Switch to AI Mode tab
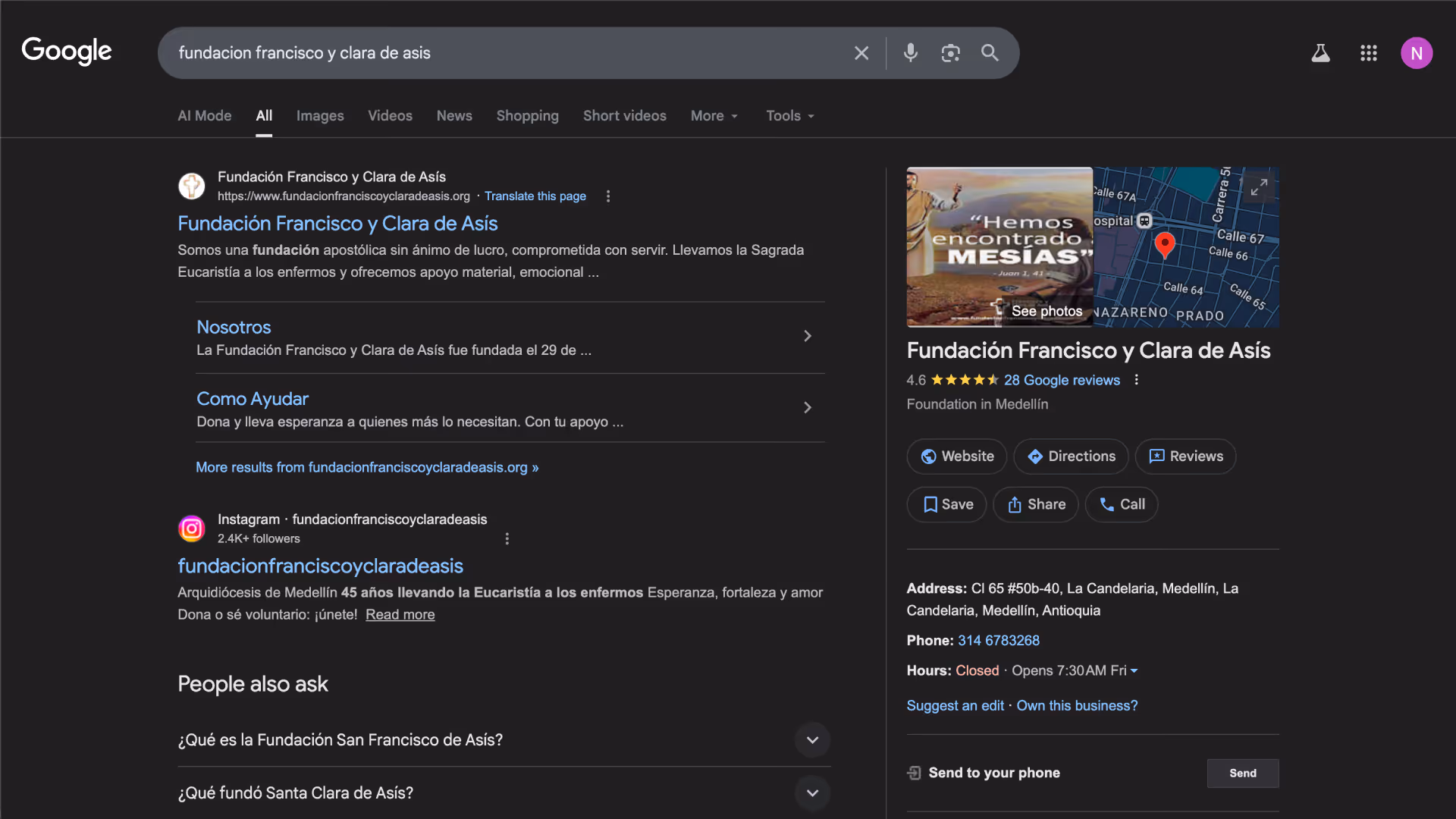This screenshot has width=1456, height=819. point(205,116)
